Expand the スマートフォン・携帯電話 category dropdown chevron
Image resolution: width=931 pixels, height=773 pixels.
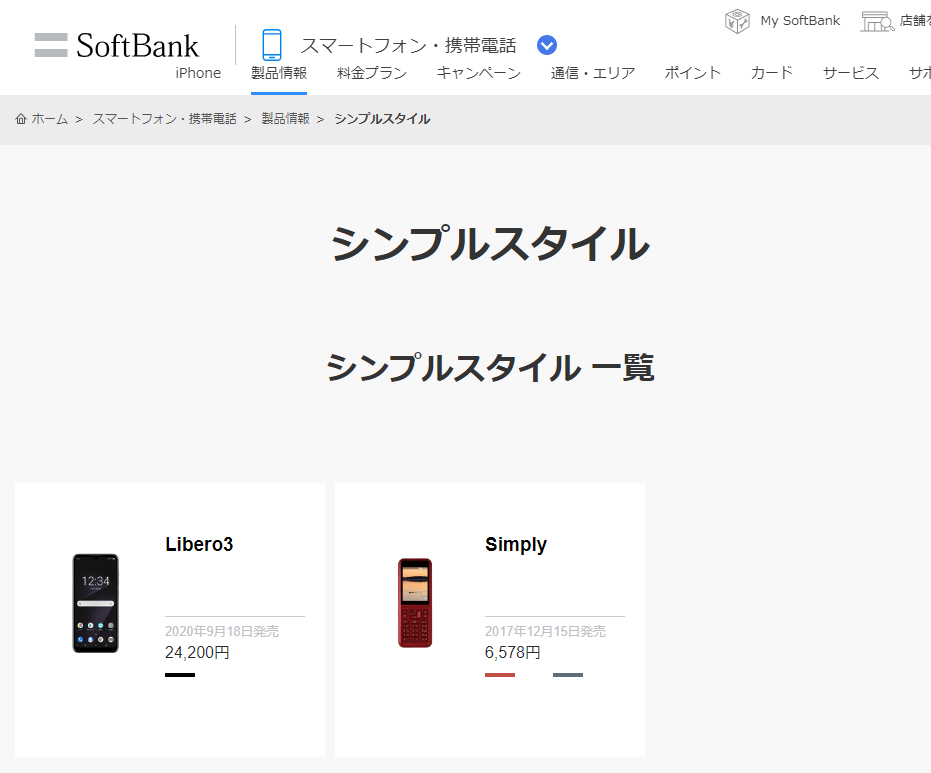tap(546, 45)
